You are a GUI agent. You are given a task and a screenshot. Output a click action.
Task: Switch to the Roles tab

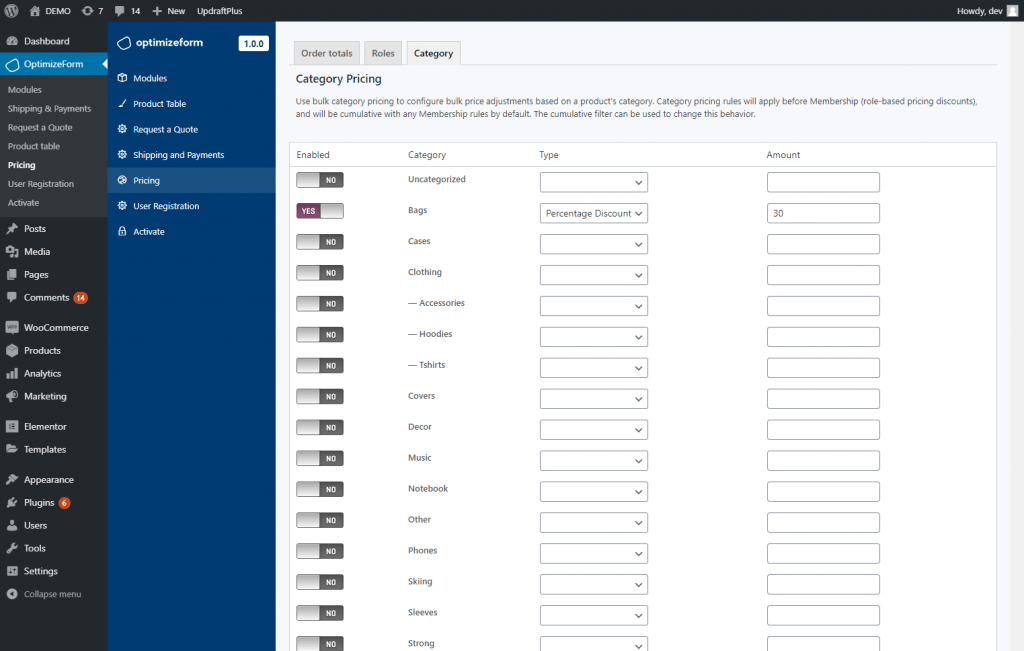[x=383, y=53]
